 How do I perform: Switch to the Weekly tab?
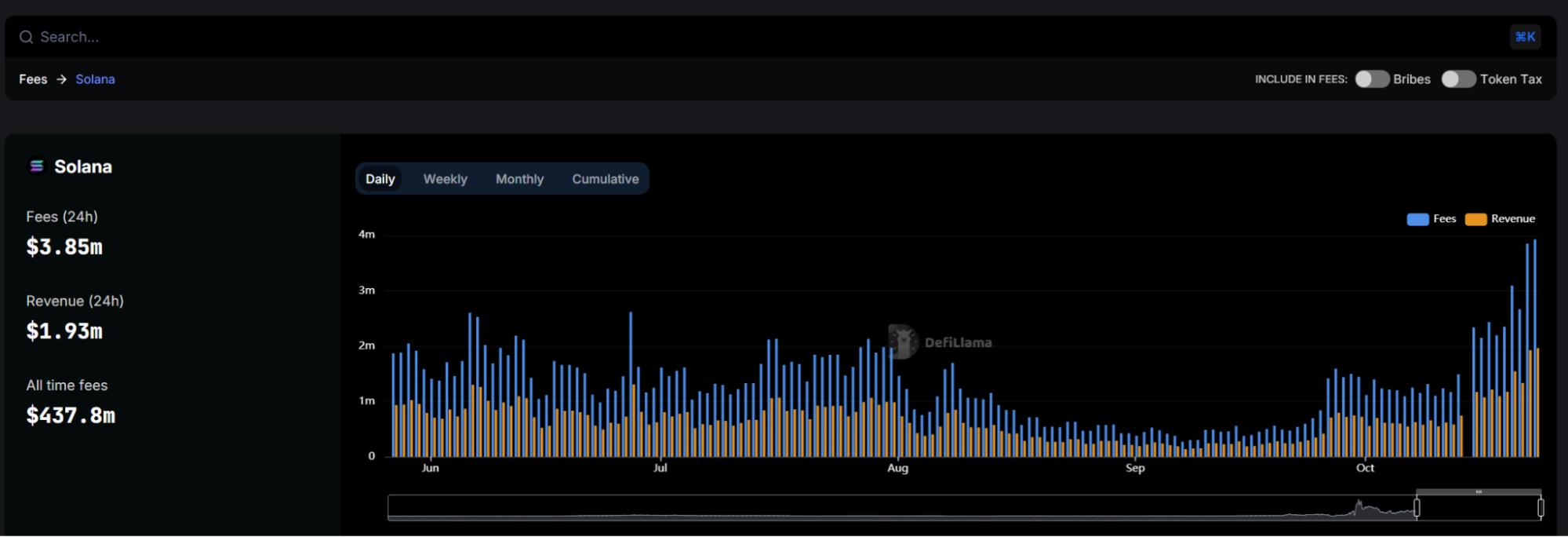(x=446, y=179)
